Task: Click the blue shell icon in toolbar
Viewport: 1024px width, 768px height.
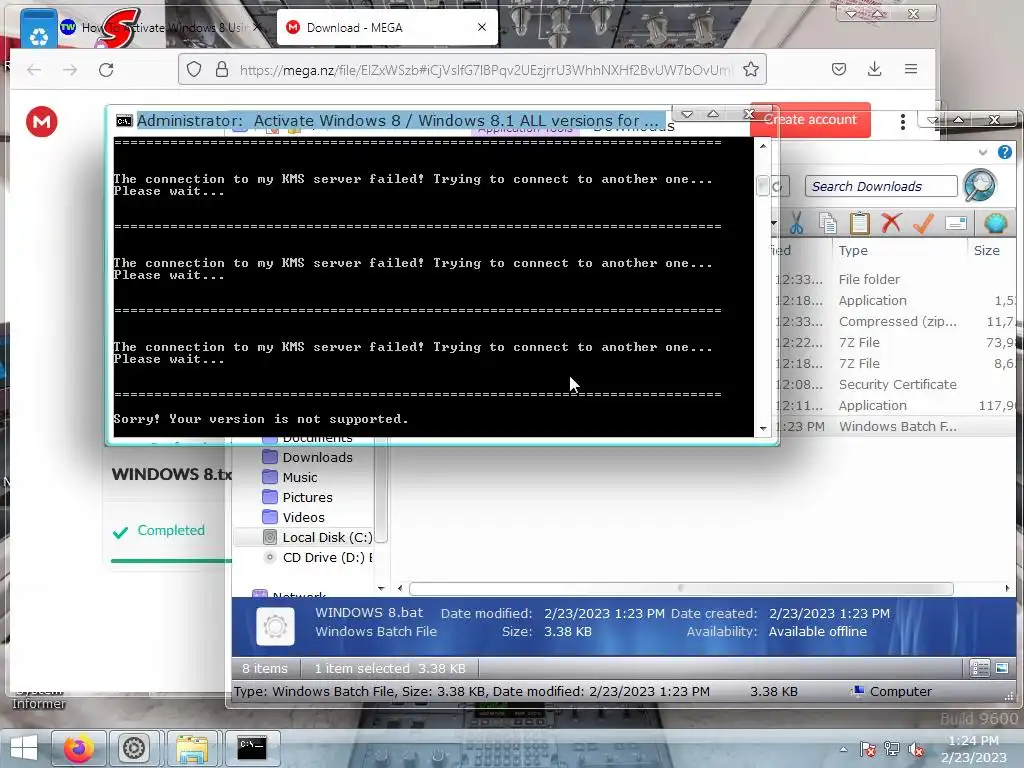Action: coord(996,223)
